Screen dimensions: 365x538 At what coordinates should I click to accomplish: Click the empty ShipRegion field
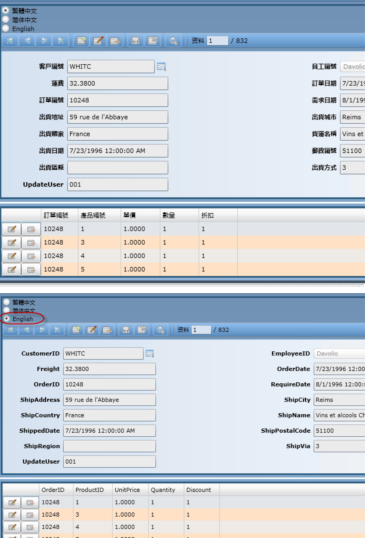click(x=109, y=446)
